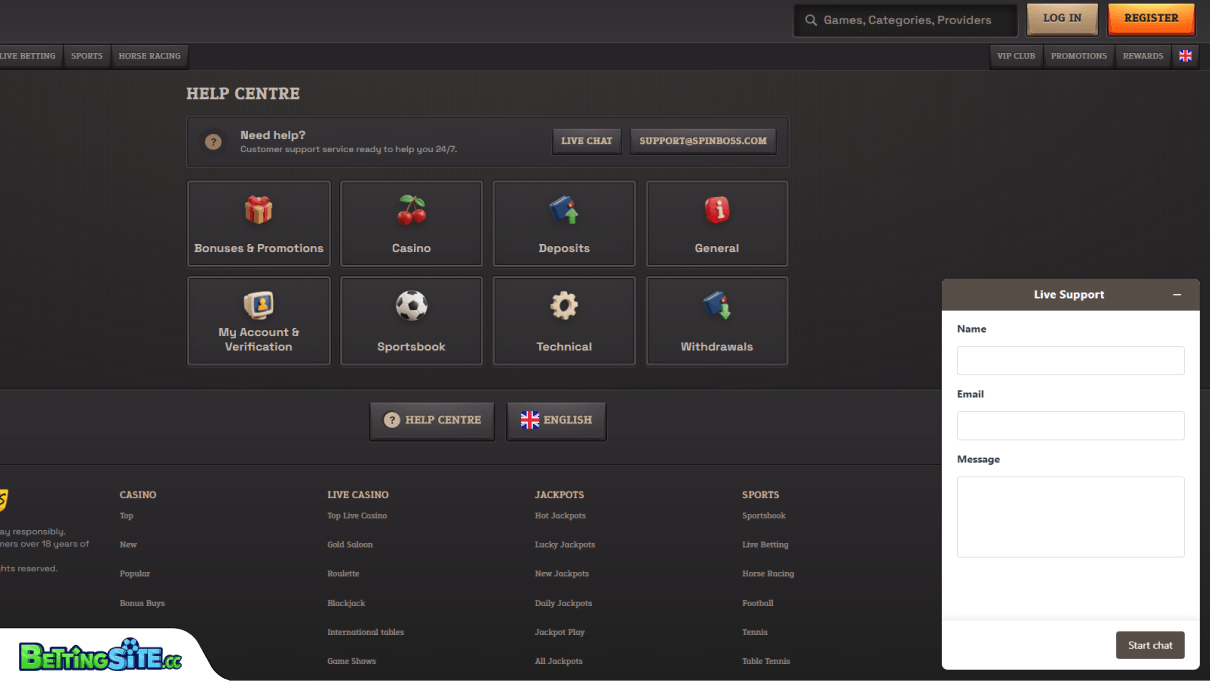Image resolution: width=1210 pixels, height=681 pixels.
Task: Open My Account & Verification monitor icon
Action: point(258,304)
